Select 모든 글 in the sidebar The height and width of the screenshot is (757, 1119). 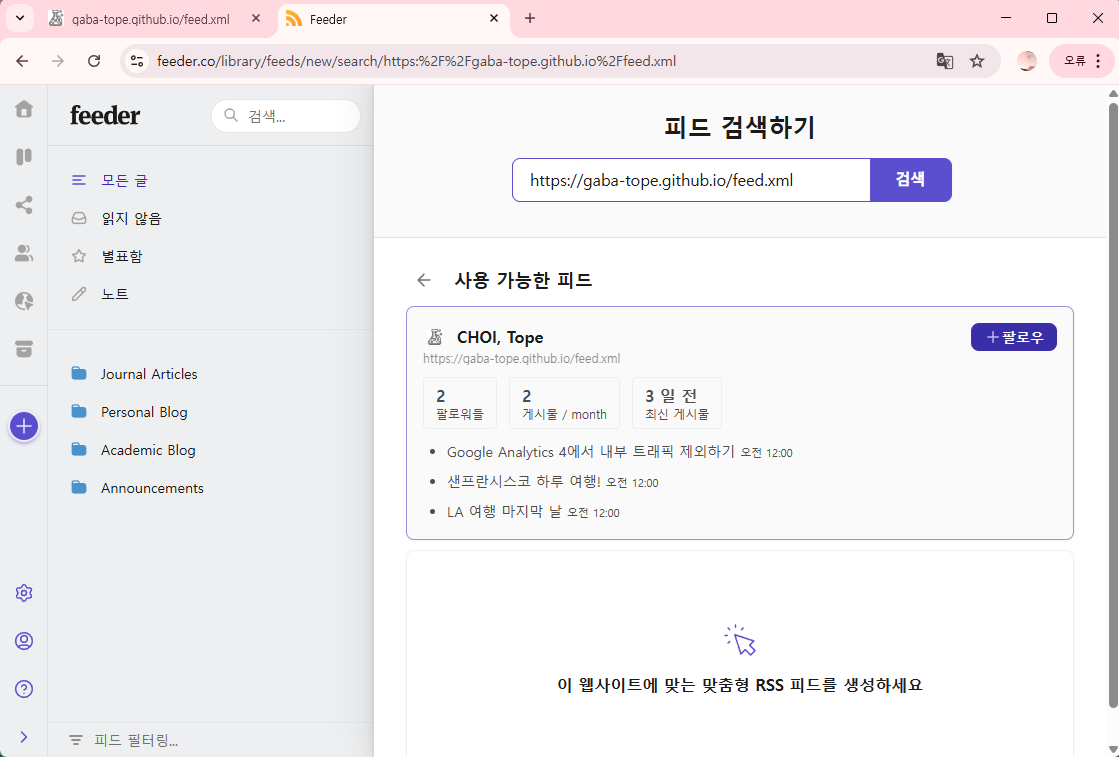[124, 181]
